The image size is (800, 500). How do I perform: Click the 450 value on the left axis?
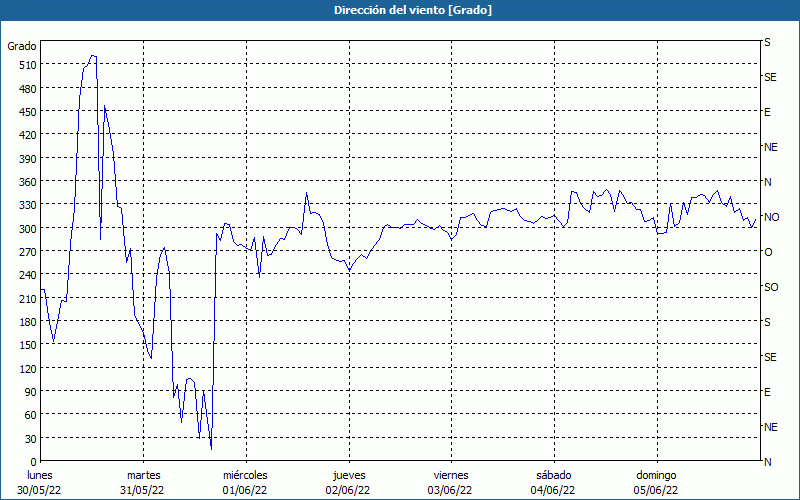pyautogui.click(x=28, y=112)
